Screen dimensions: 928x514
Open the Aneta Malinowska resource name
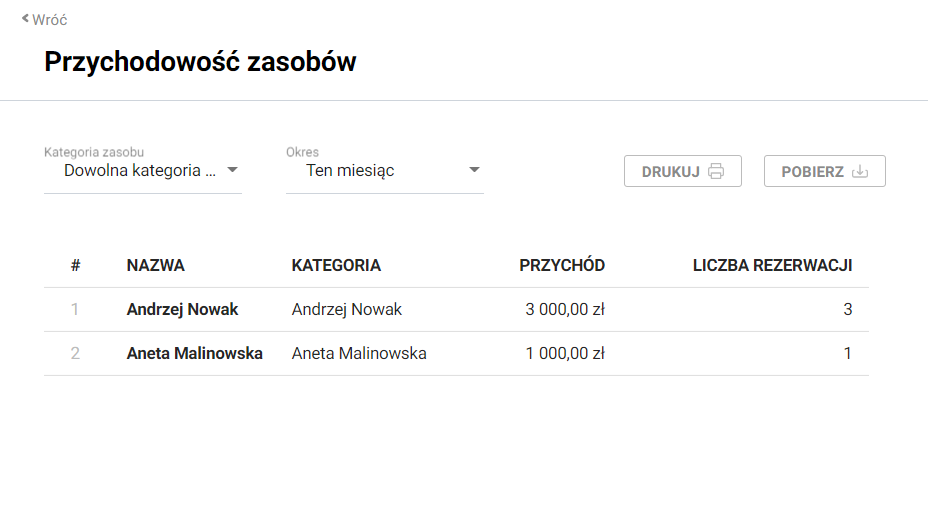click(194, 353)
